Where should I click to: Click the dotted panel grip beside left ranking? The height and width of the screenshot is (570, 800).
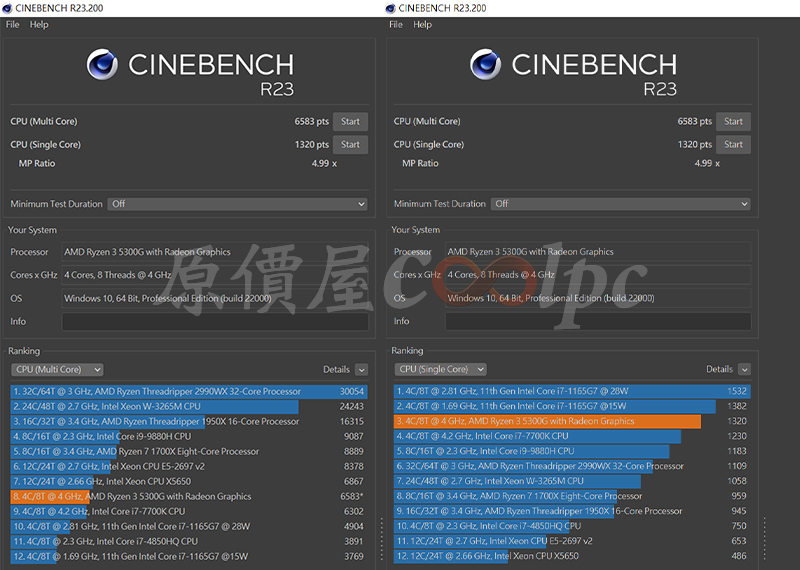[x=382, y=539]
